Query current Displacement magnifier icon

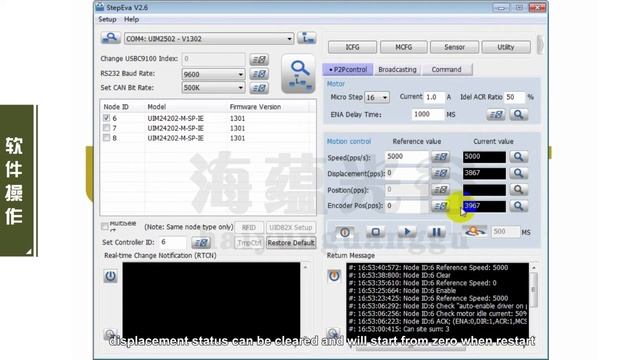518,173
